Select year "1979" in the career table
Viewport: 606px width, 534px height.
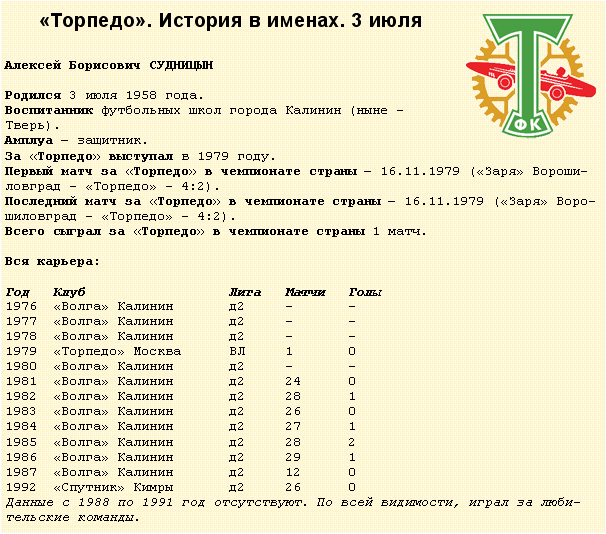tap(21, 351)
